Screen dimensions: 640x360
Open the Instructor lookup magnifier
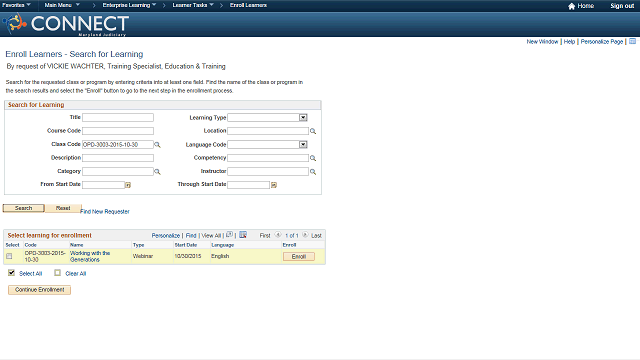coord(313,172)
